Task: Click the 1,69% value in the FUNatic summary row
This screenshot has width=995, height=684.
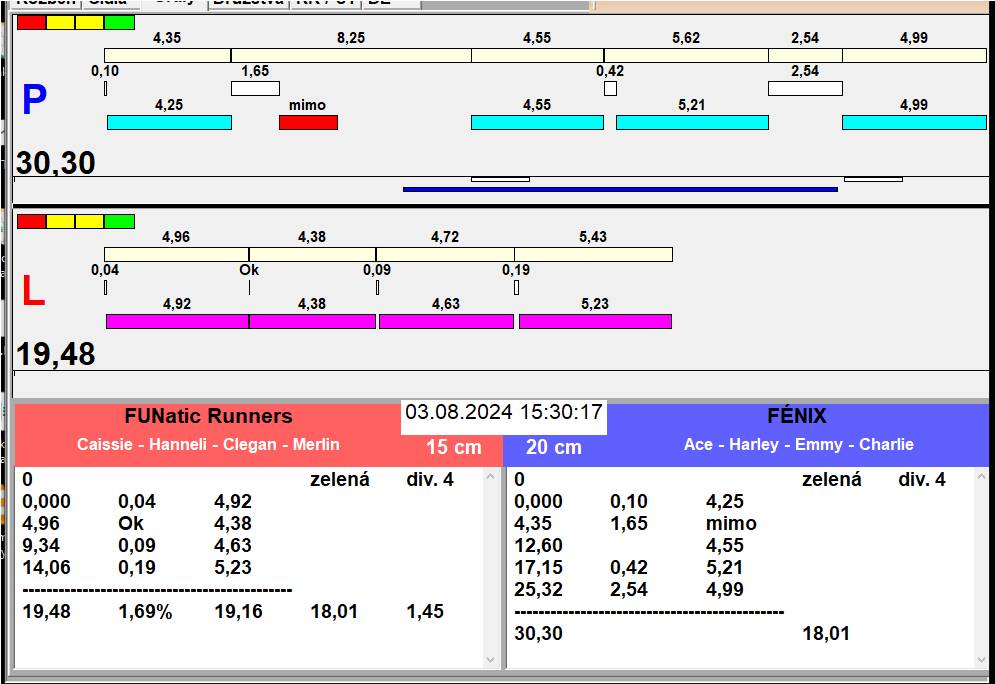Action: point(145,612)
